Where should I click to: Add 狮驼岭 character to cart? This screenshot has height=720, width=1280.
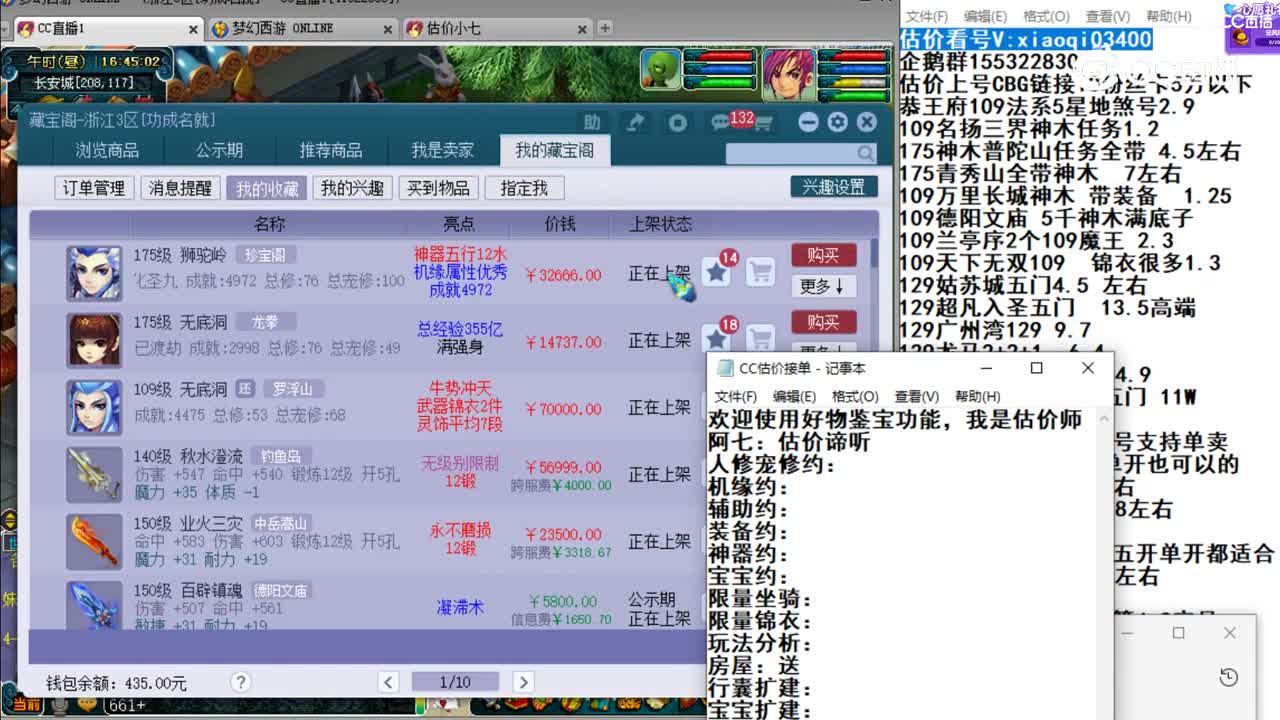coord(760,271)
